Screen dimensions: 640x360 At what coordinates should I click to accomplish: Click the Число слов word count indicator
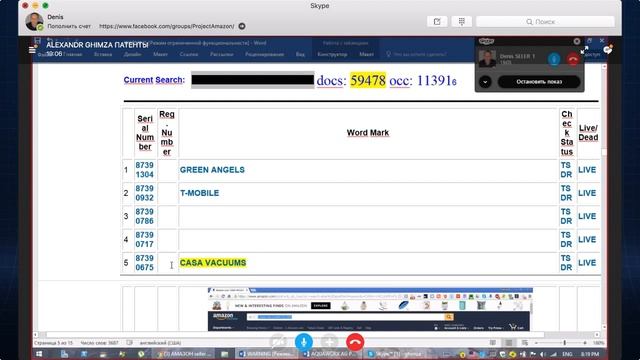(99, 343)
